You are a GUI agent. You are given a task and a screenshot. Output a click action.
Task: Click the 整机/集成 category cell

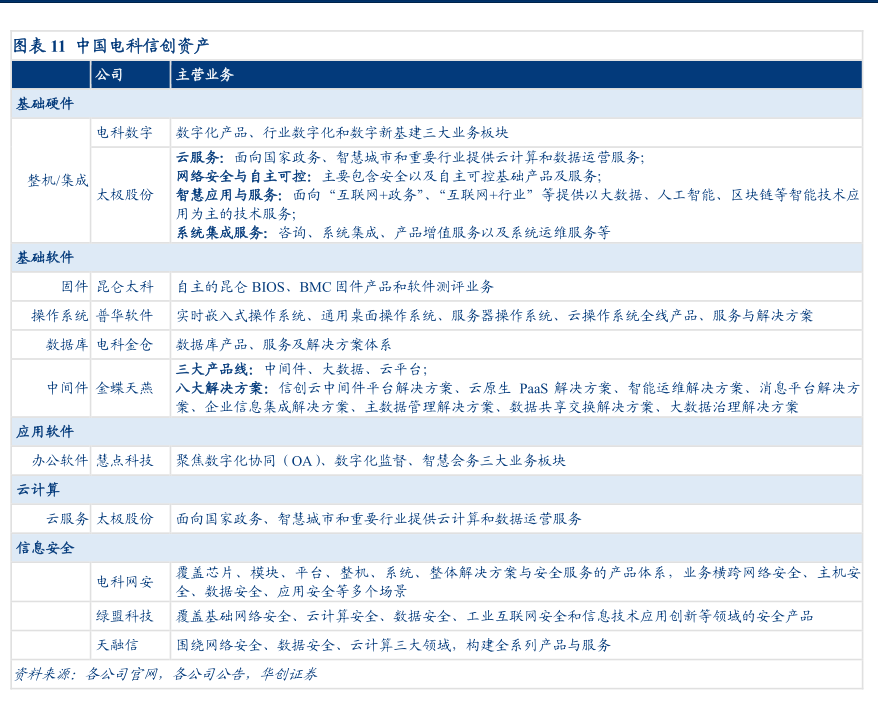(x=57, y=181)
